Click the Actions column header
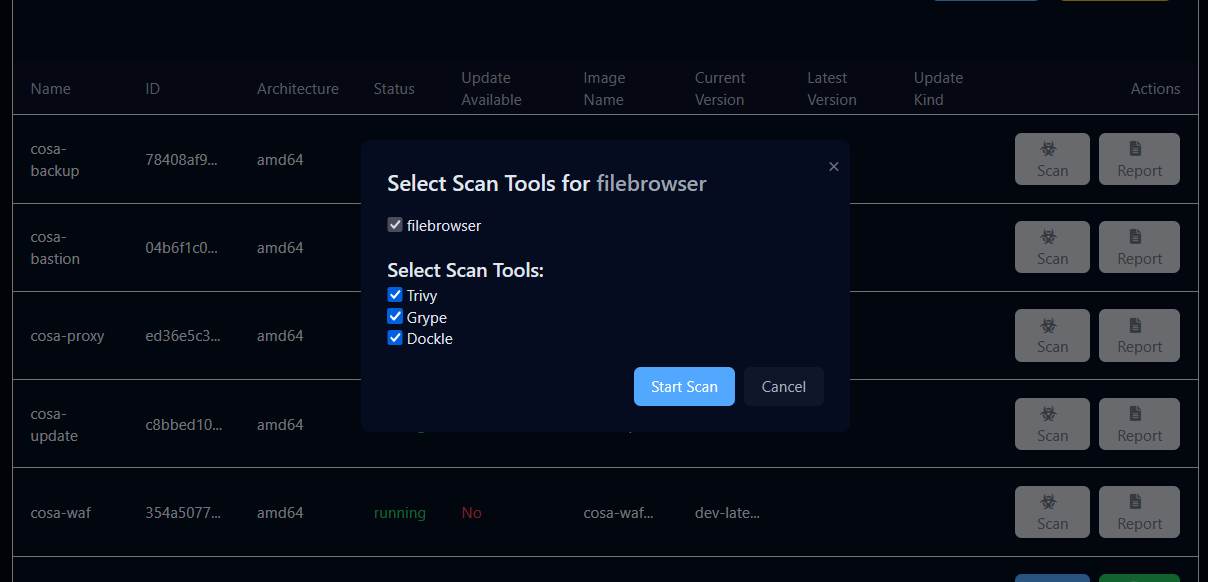This screenshot has height=582, width=1208. [x=1155, y=89]
